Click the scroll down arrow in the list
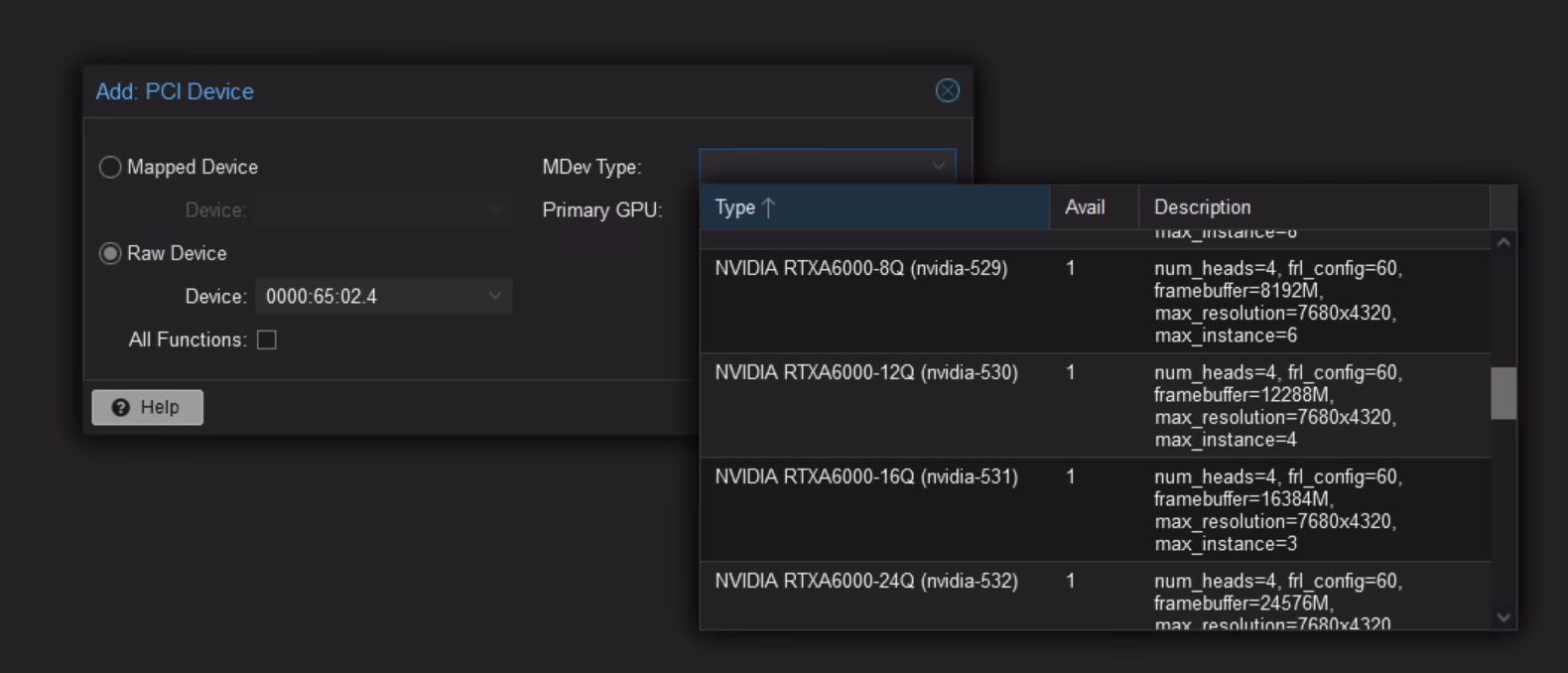Viewport: 1568px width, 673px height. tap(1503, 617)
